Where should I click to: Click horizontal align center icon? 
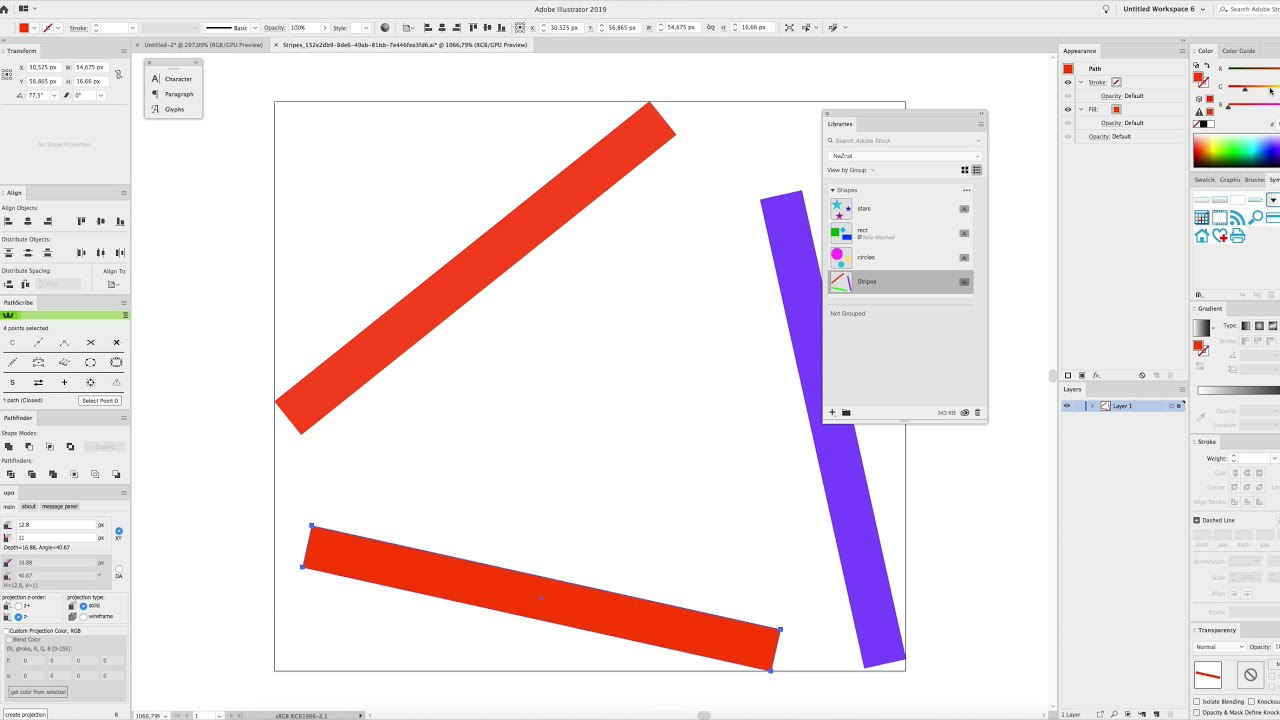click(x=27, y=221)
